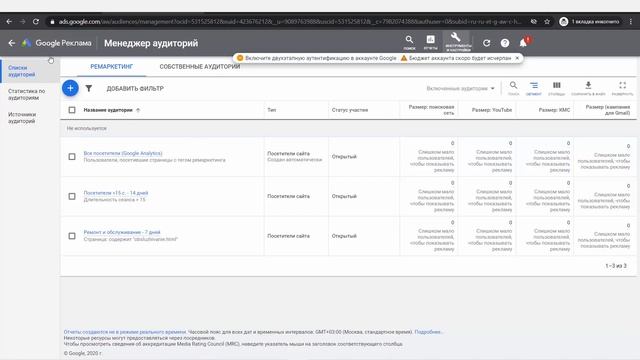Reload the page in the browser
The width and height of the screenshot is (640, 360).
[x=36, y=22]
